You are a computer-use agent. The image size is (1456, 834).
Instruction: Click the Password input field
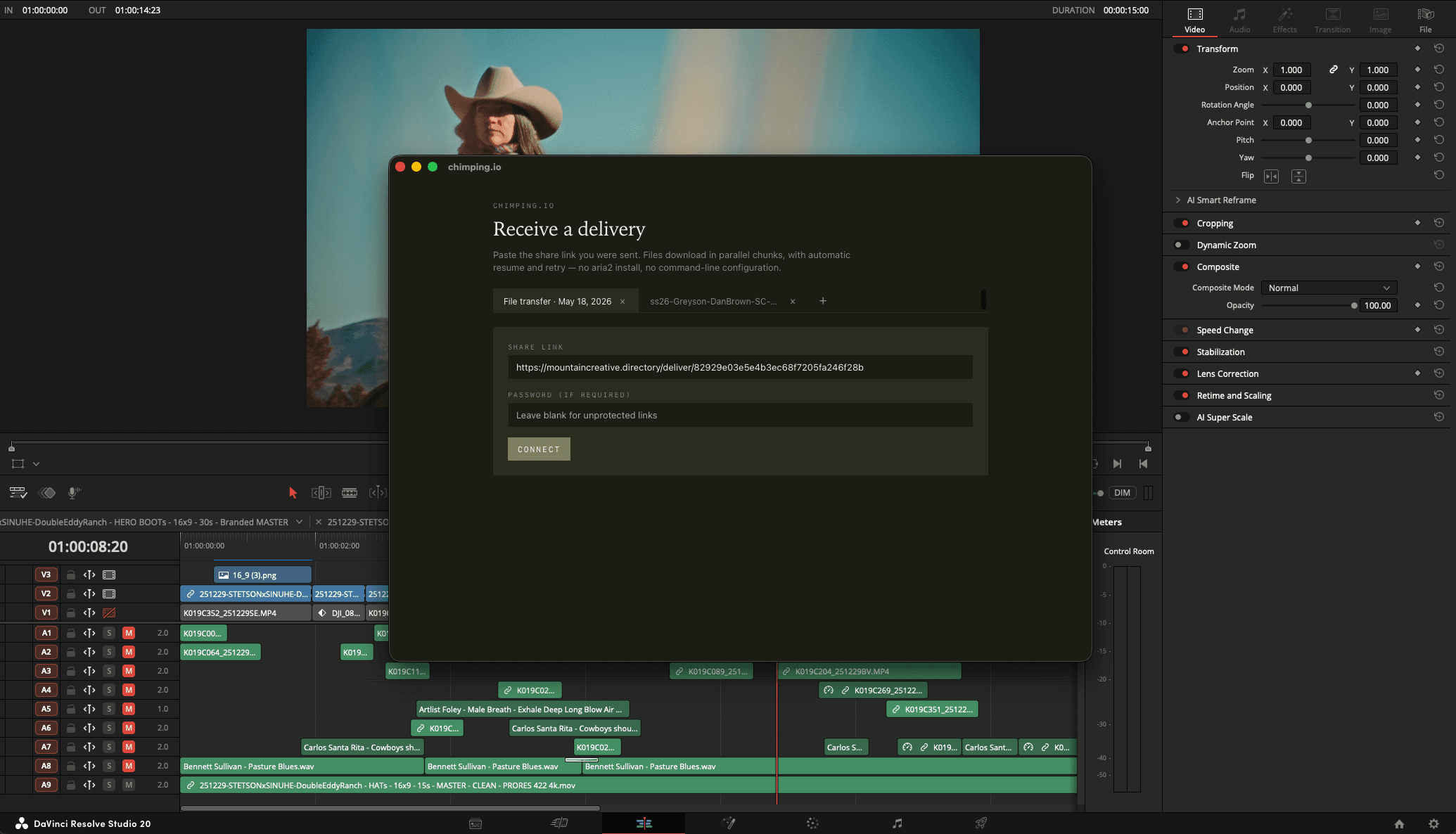coord(740,415)
